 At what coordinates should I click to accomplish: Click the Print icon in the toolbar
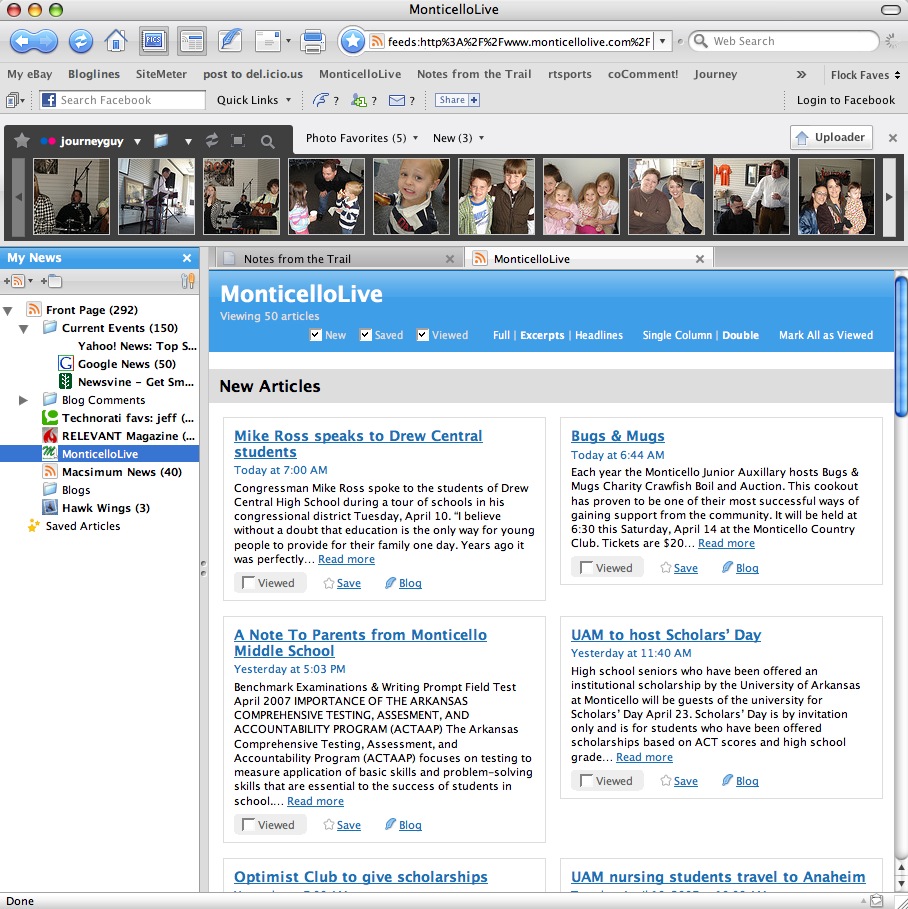pyautogui.click(x=313, y=41)
